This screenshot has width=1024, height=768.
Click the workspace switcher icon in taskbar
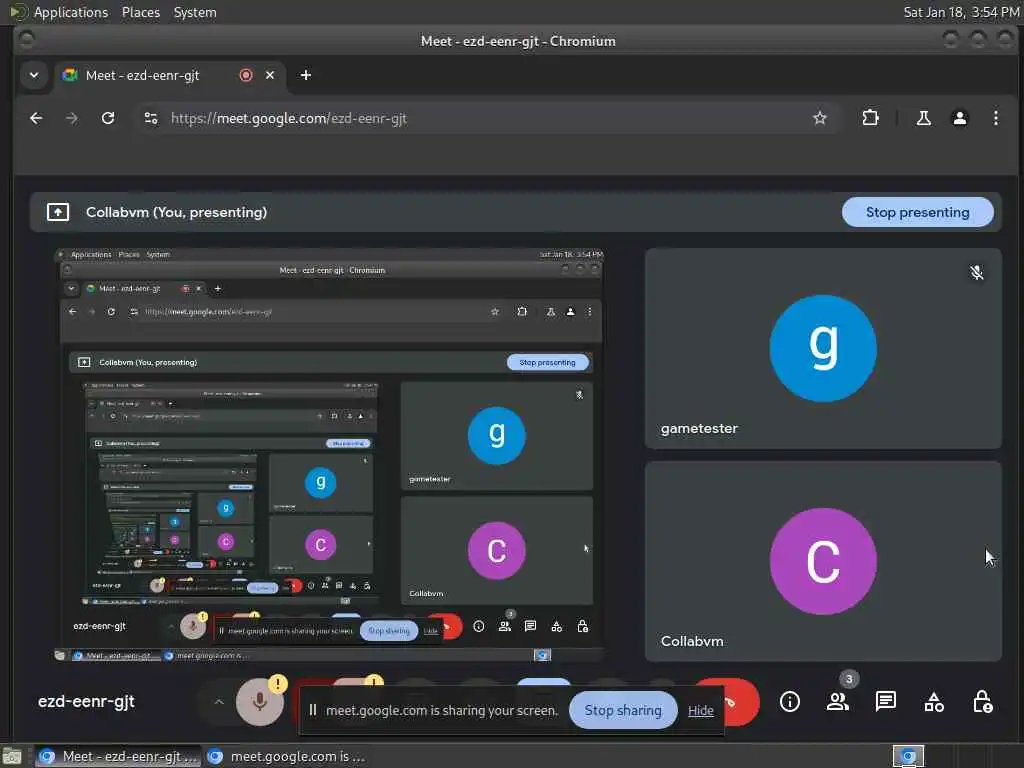(908, 756)
